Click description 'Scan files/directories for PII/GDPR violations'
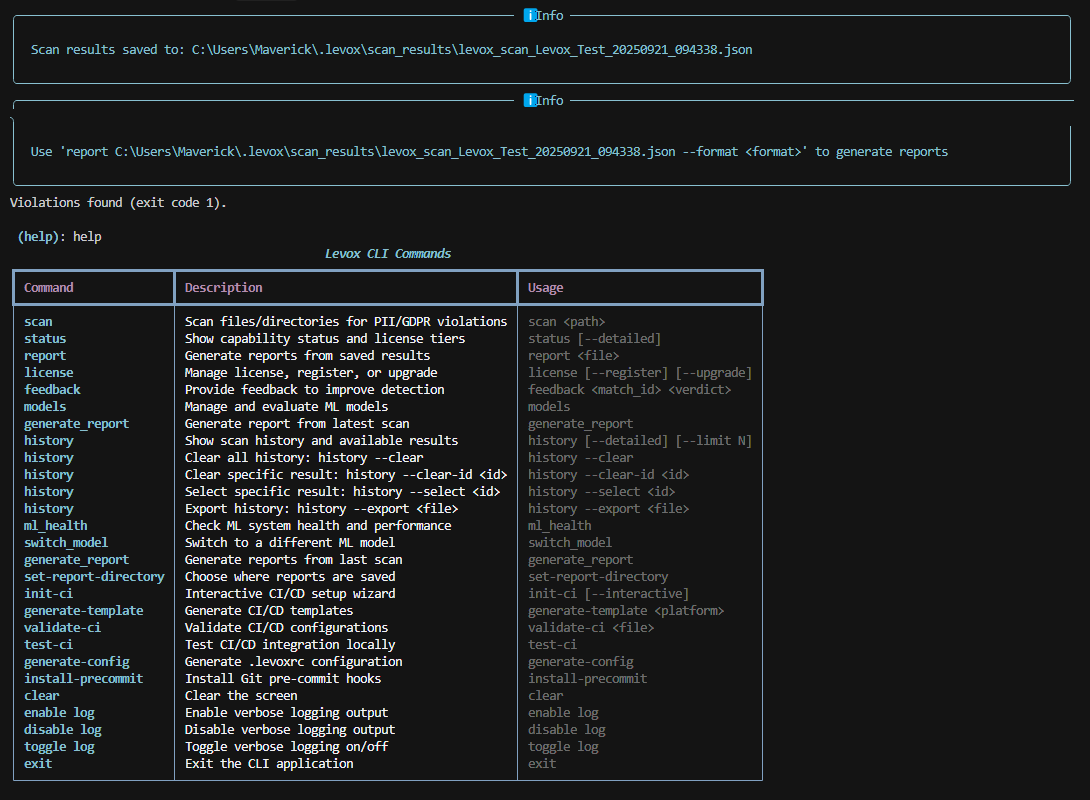Screen dimensions: 1090x800 click(x=346, y=322)
